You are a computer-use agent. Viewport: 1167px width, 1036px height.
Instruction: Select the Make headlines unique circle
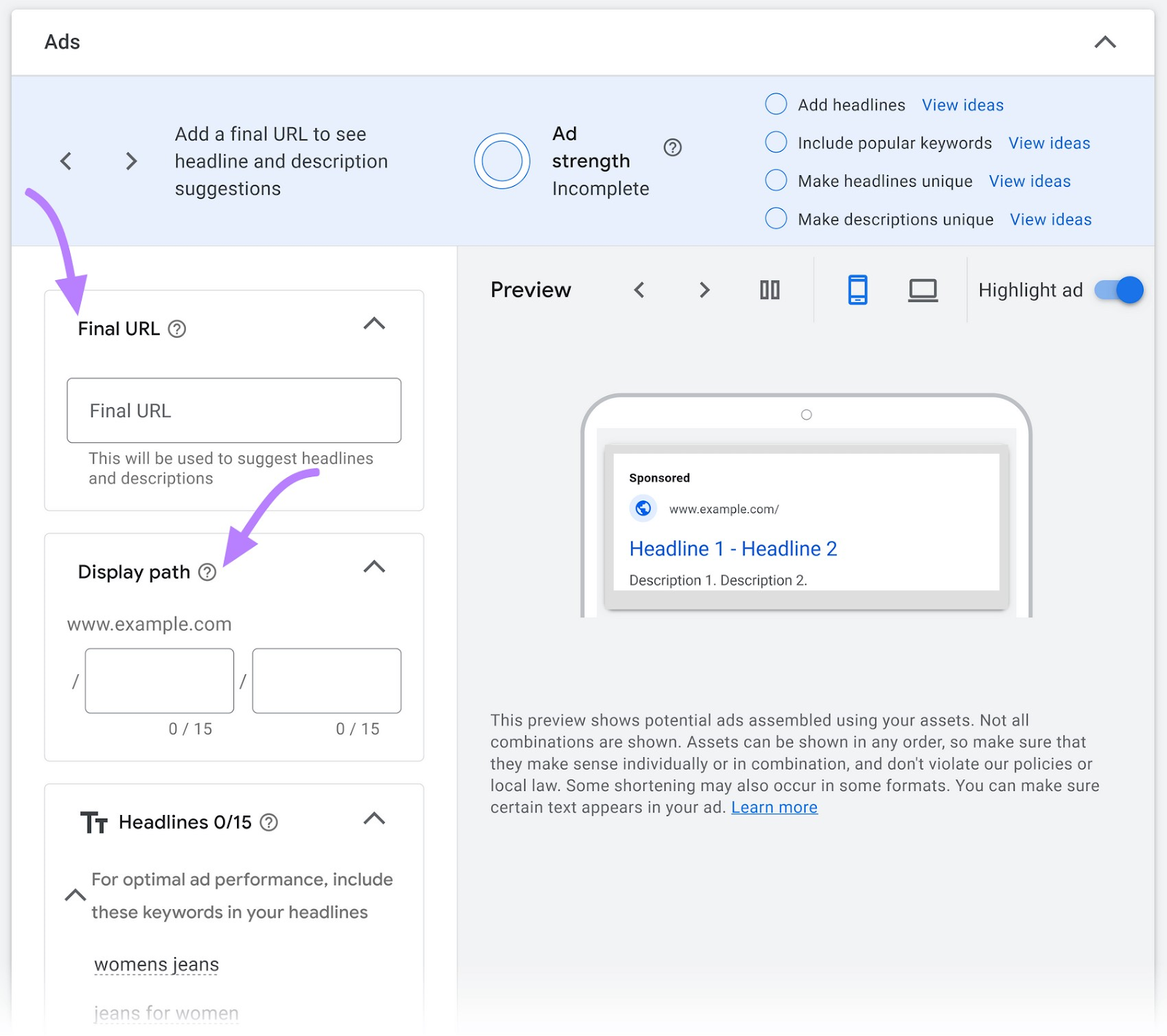tap(776, 180)
